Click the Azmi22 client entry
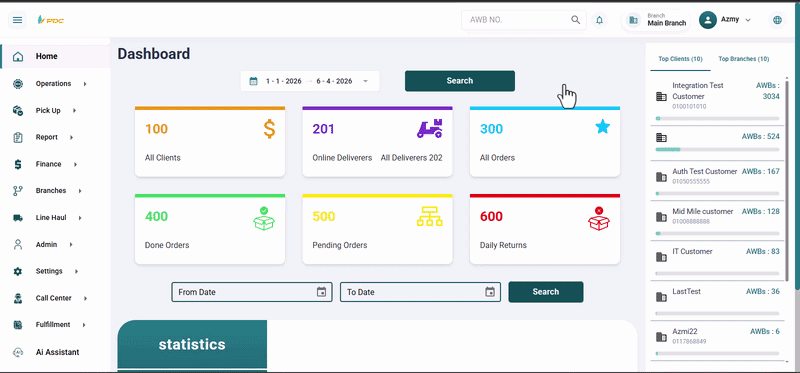Screen dimensions: 800x373 click(717, 340)
